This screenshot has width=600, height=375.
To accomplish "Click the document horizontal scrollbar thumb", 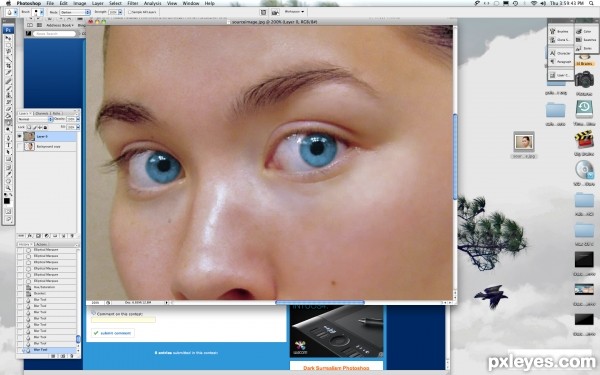I will click(320, 302).
